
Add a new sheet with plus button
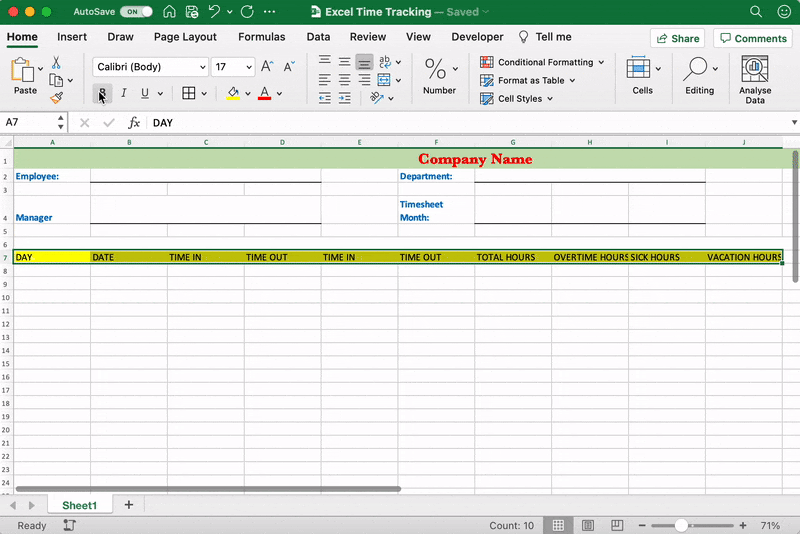[x=128, y=505]
